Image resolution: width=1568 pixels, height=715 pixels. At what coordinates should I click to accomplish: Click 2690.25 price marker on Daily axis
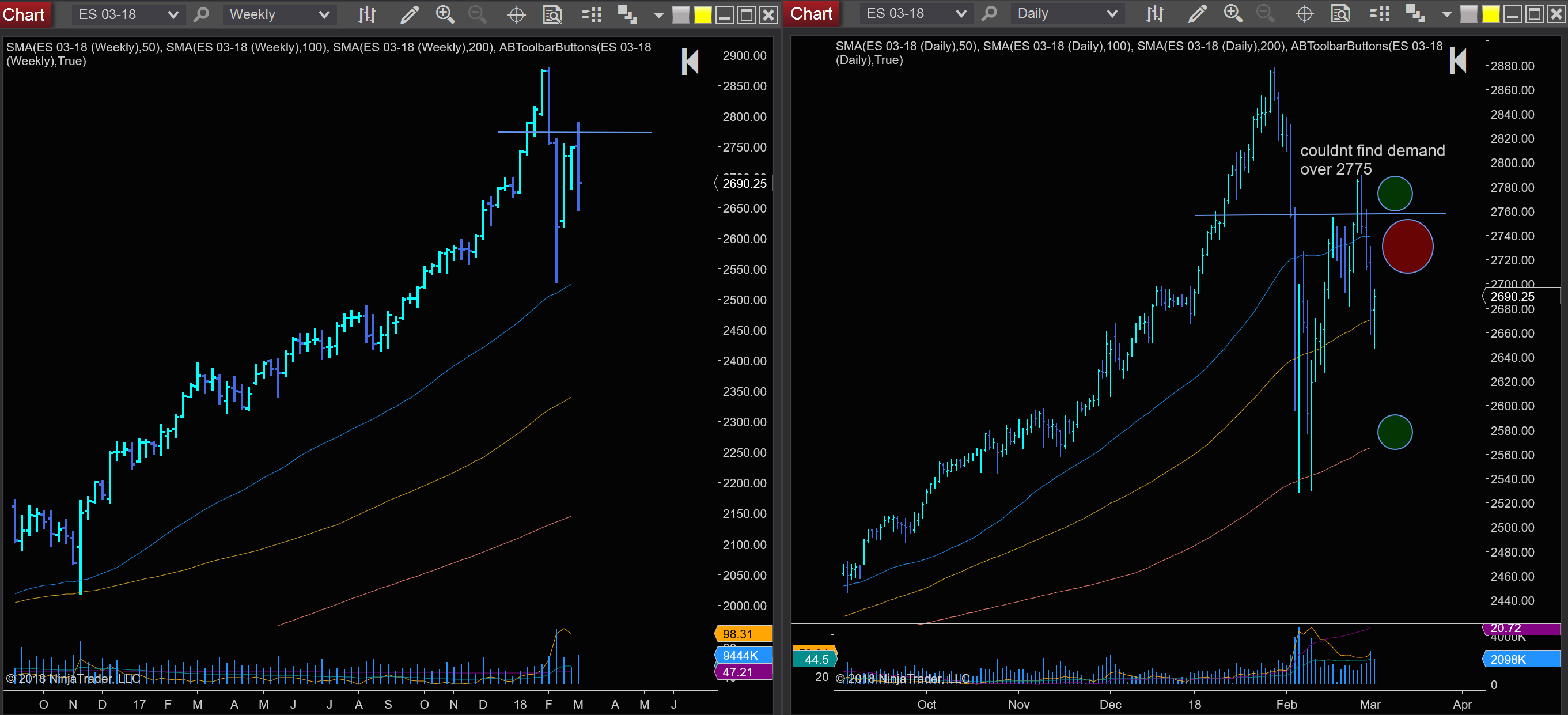[x=1521, y=296]
